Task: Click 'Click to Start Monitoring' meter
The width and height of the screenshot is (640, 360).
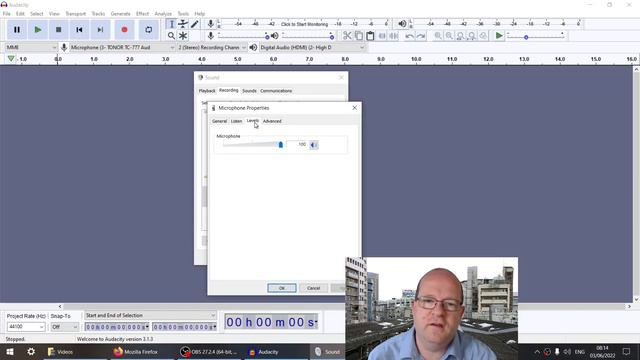Action: coord(304,24)
